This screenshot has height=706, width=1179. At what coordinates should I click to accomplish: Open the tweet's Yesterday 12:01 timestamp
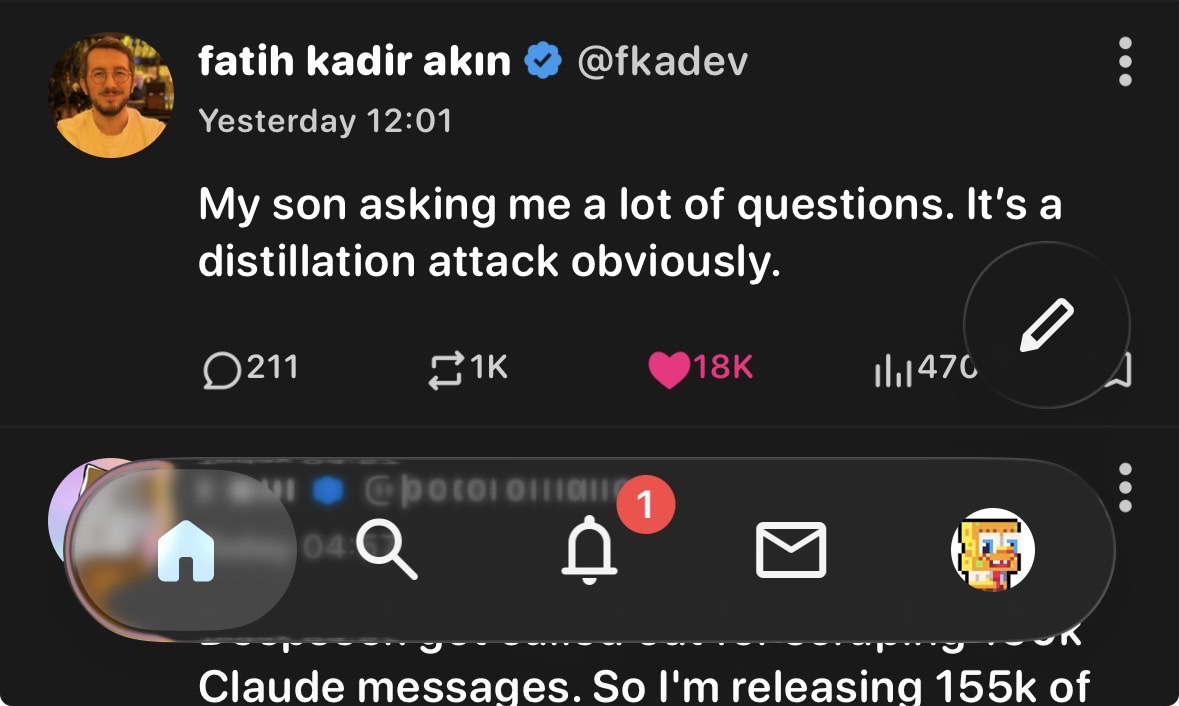pos(325,121)
